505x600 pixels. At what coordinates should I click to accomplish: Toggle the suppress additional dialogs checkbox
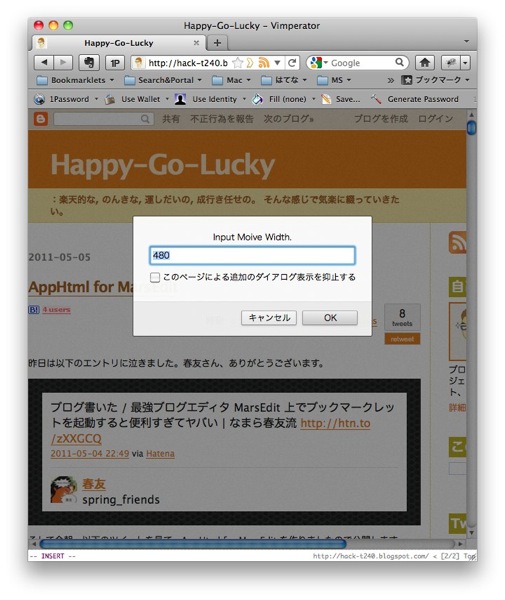pyautogui.click(x=155, y=277)
